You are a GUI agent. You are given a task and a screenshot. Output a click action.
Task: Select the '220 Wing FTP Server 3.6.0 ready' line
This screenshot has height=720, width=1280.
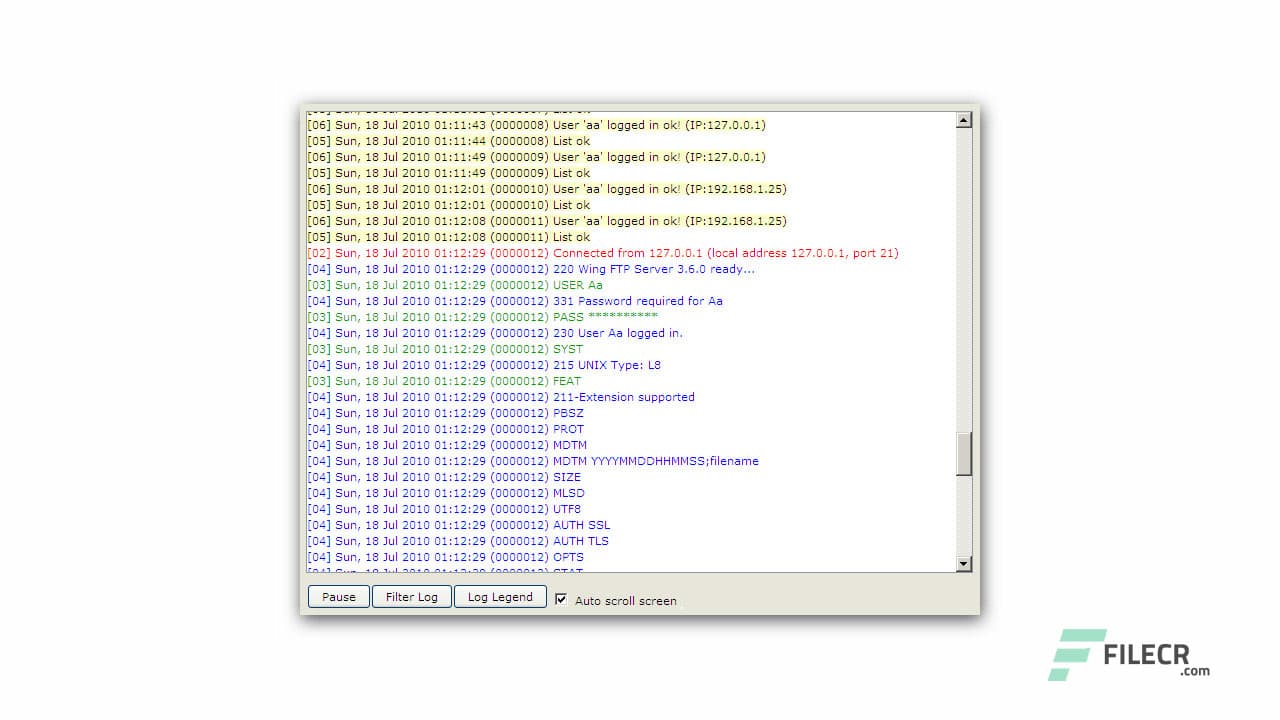pos(531,269)
